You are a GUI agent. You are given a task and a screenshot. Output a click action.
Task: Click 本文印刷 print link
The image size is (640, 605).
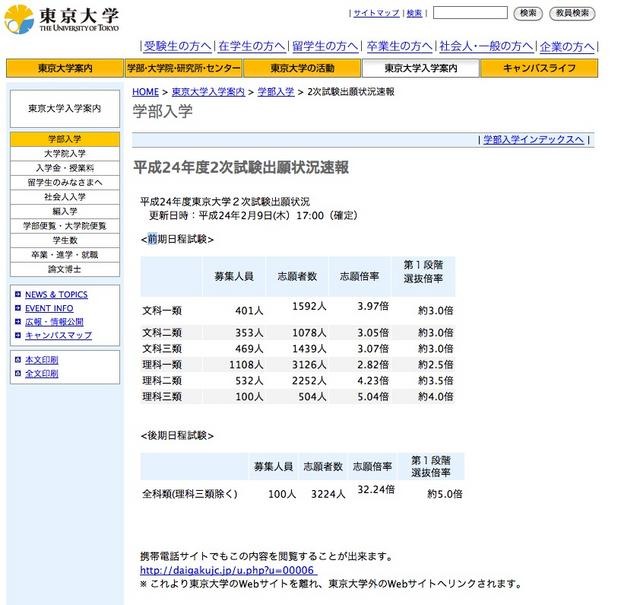coord(42,360)
